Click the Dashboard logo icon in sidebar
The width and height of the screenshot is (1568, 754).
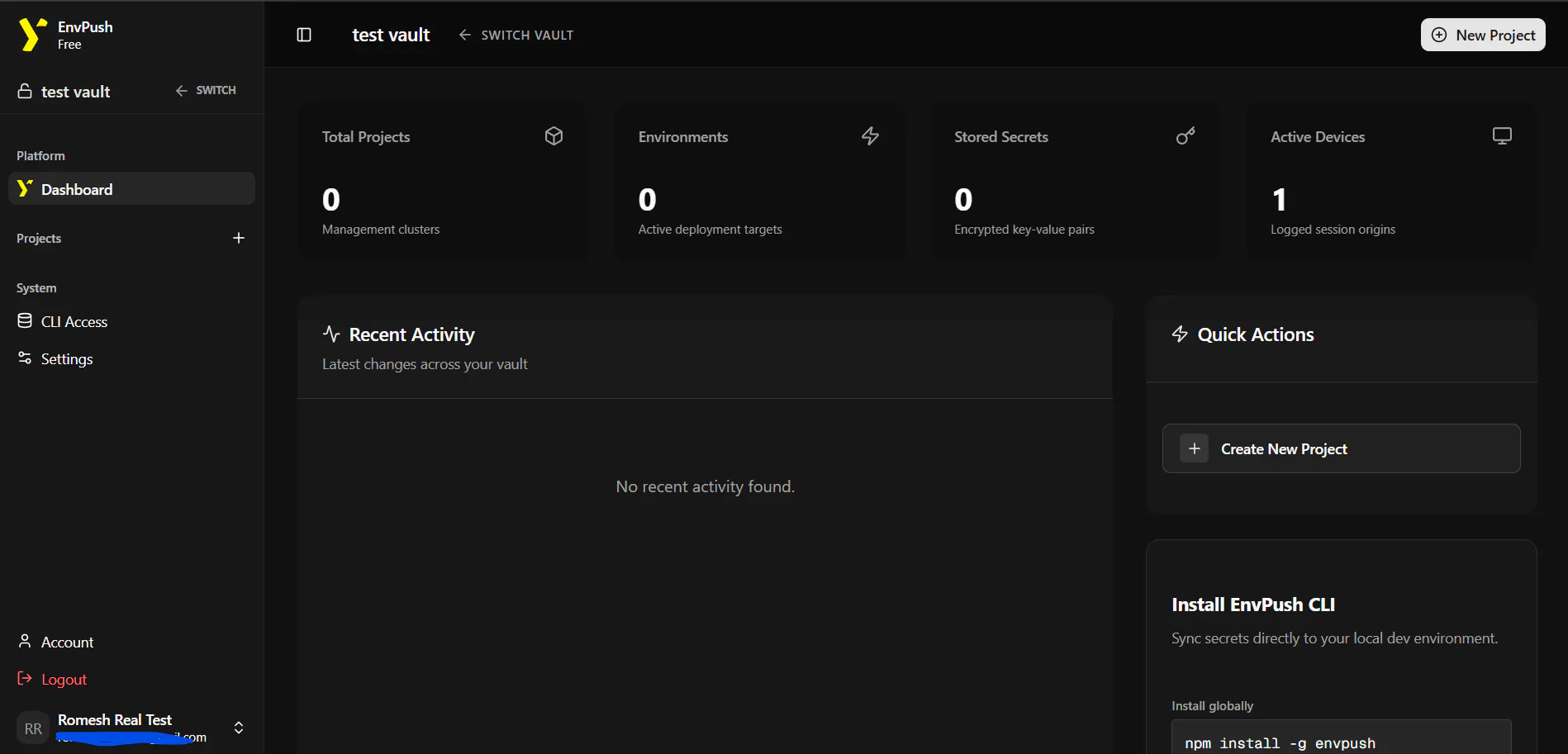click(x=25, y=189)
